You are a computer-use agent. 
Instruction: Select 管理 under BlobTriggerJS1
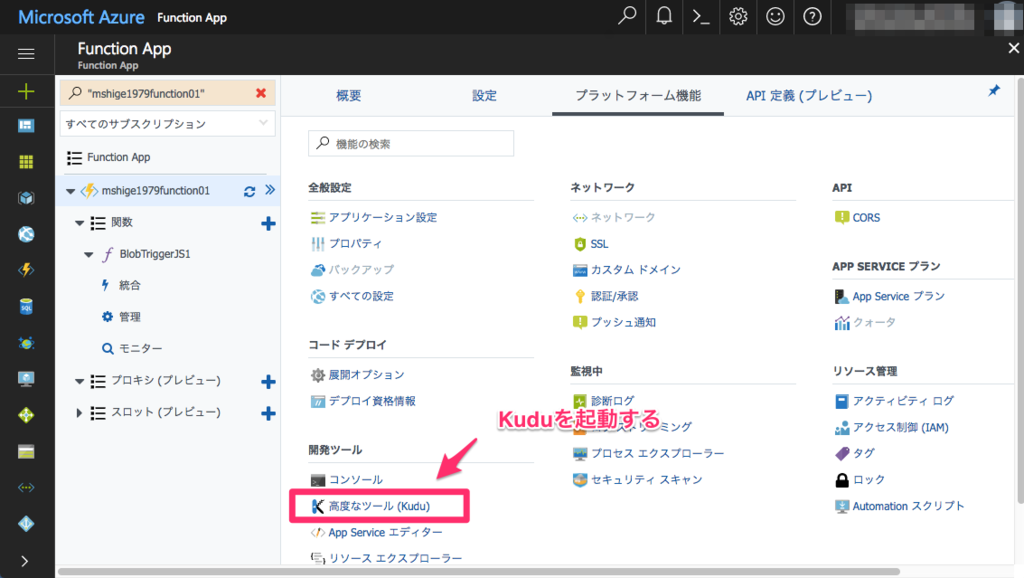coord(130,317)
